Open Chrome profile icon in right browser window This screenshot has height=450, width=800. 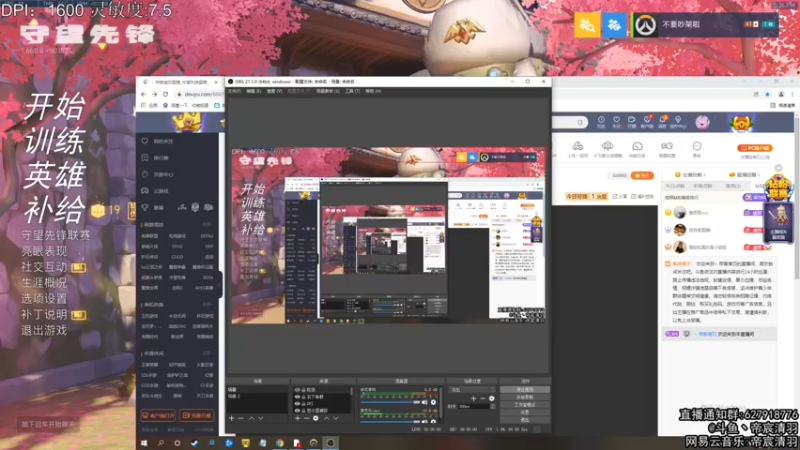[x=781, y=94]
